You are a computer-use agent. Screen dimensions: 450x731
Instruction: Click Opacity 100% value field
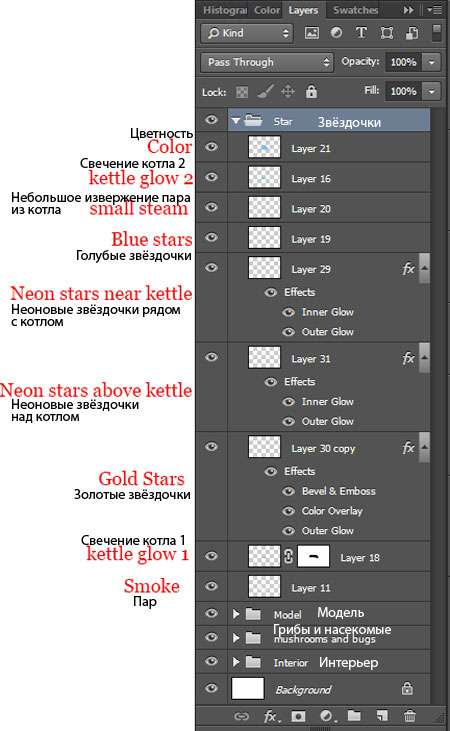tap(404, 62)
